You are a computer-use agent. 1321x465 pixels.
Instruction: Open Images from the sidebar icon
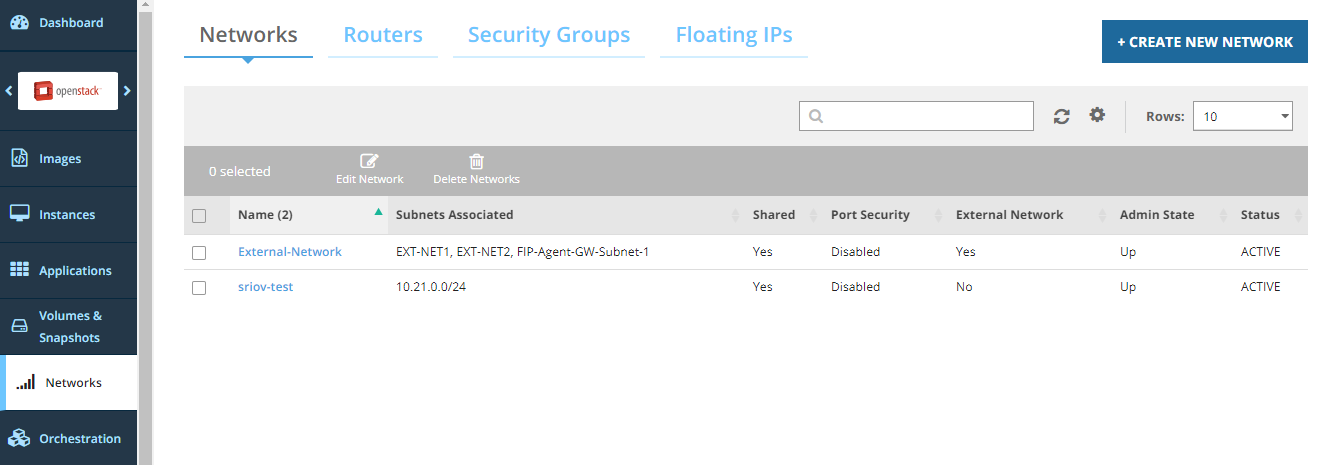pyautogui.click(x=19, y=159)
